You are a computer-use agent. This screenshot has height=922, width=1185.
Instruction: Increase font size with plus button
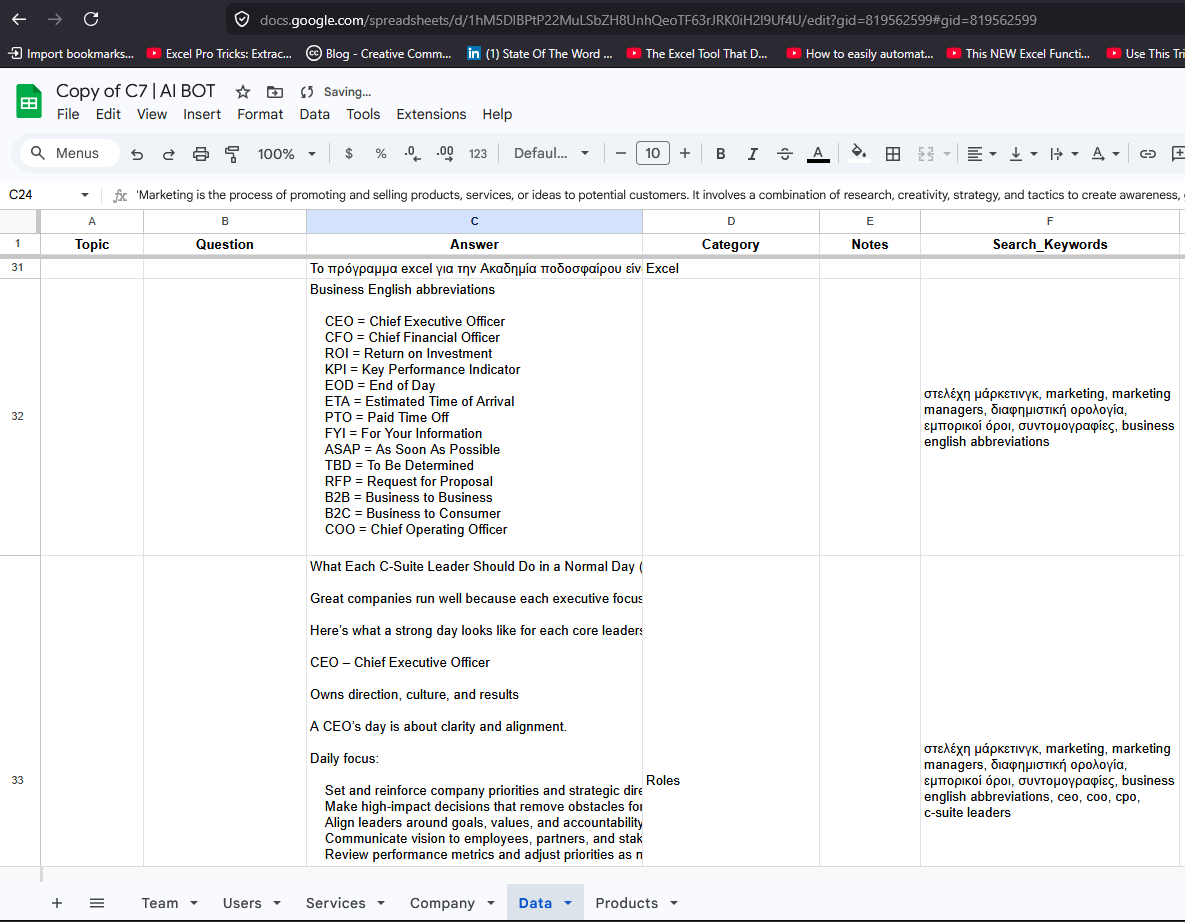685,153
